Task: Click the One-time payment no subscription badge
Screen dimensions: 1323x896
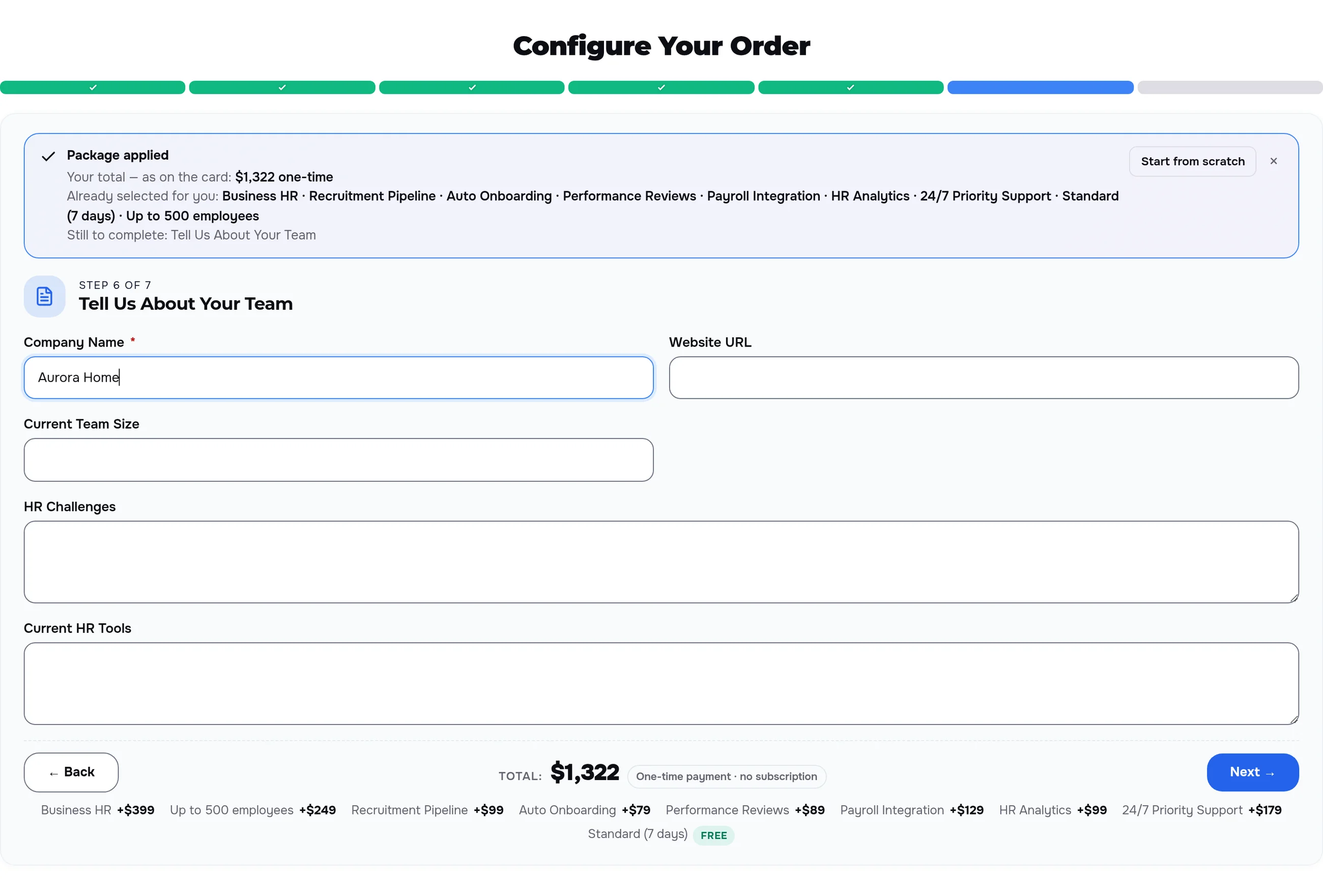Action: coord(727,776)
